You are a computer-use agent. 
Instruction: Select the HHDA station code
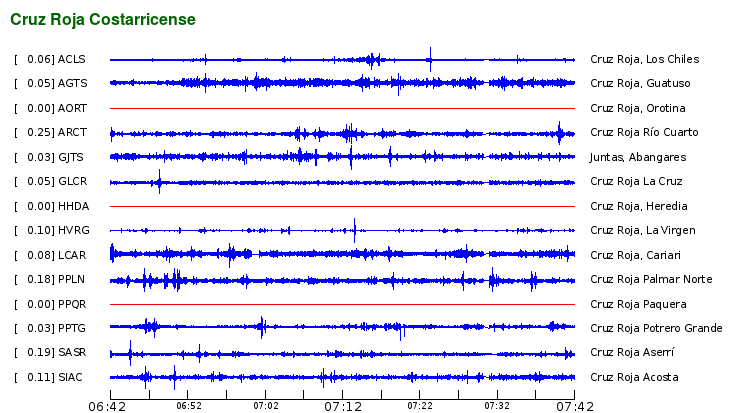pyautogui.click(x=74, y=206)
